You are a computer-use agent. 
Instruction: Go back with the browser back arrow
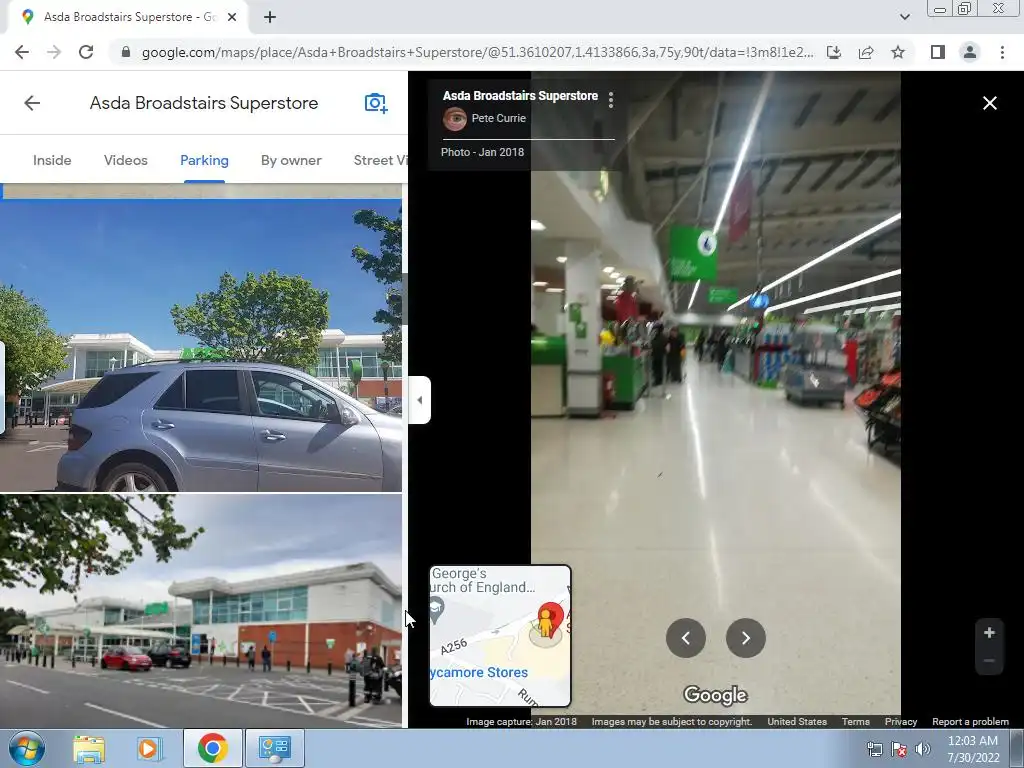coord(22,52)
